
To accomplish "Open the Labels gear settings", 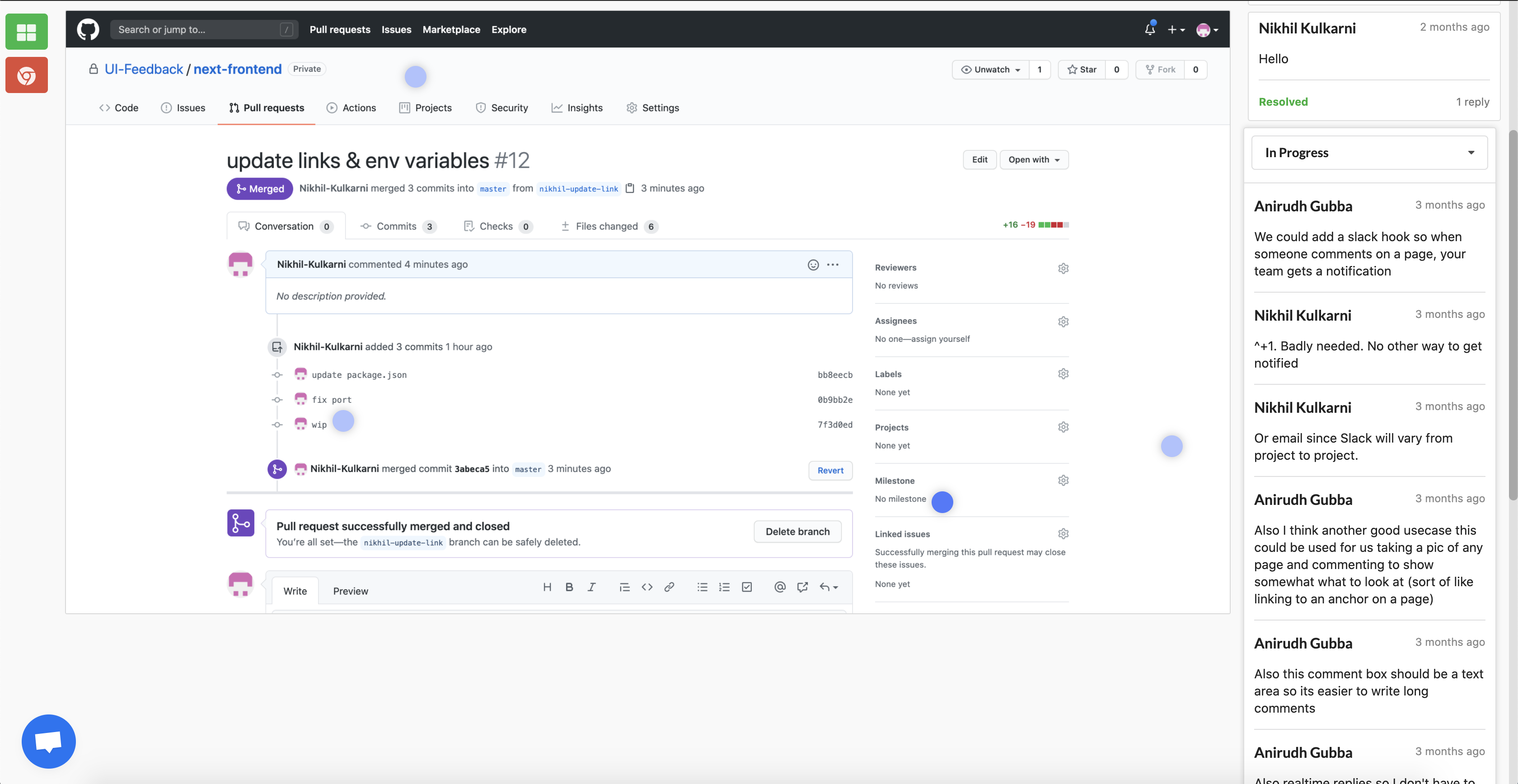I will [x=1063, y=374].
